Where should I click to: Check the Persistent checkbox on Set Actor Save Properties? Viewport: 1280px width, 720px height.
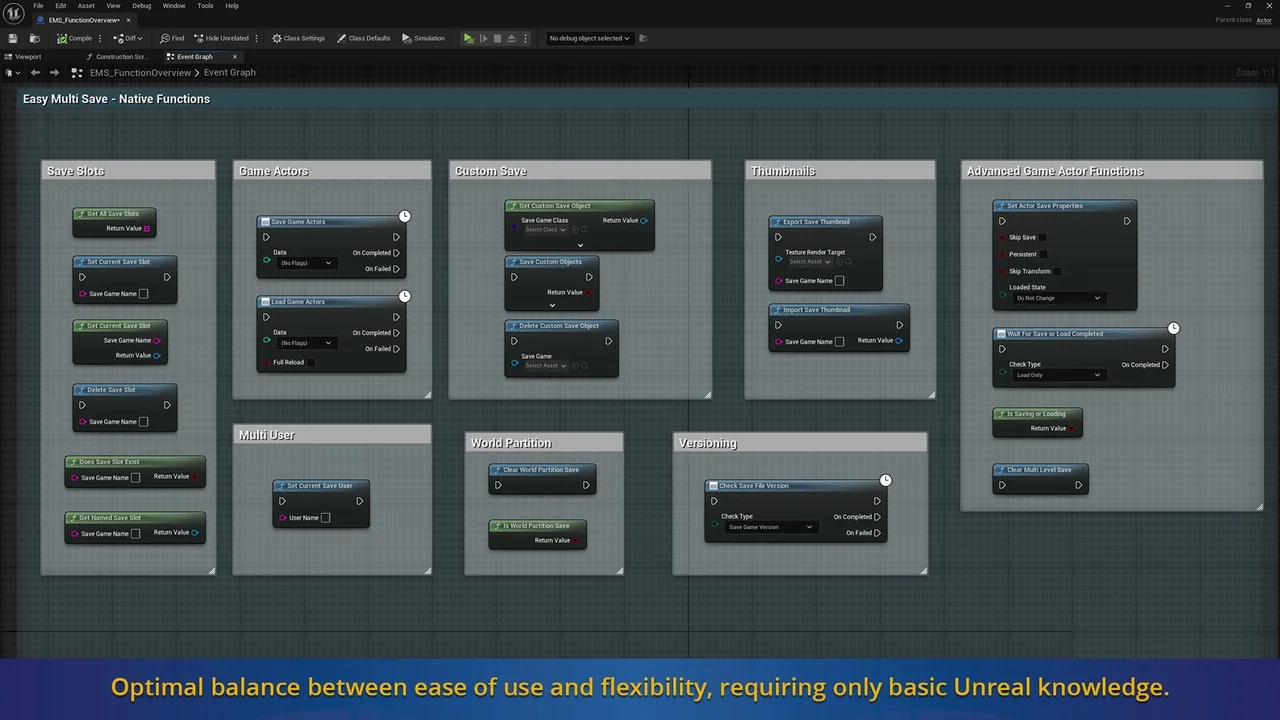pos(1043,254)
